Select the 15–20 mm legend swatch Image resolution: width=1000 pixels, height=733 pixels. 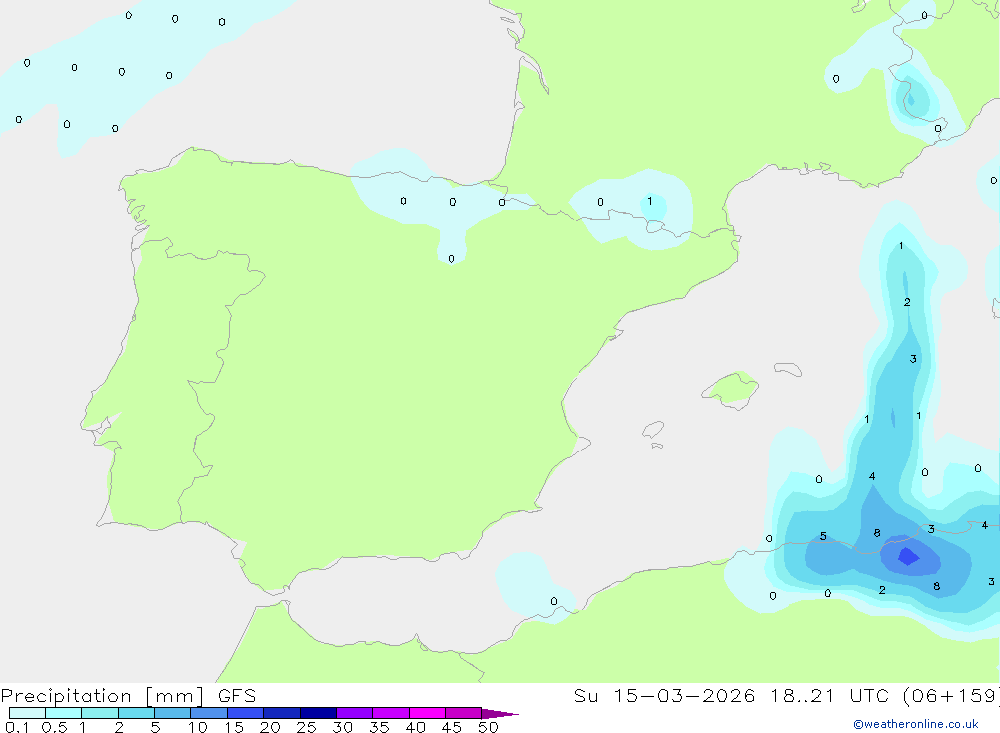point(245,713)
